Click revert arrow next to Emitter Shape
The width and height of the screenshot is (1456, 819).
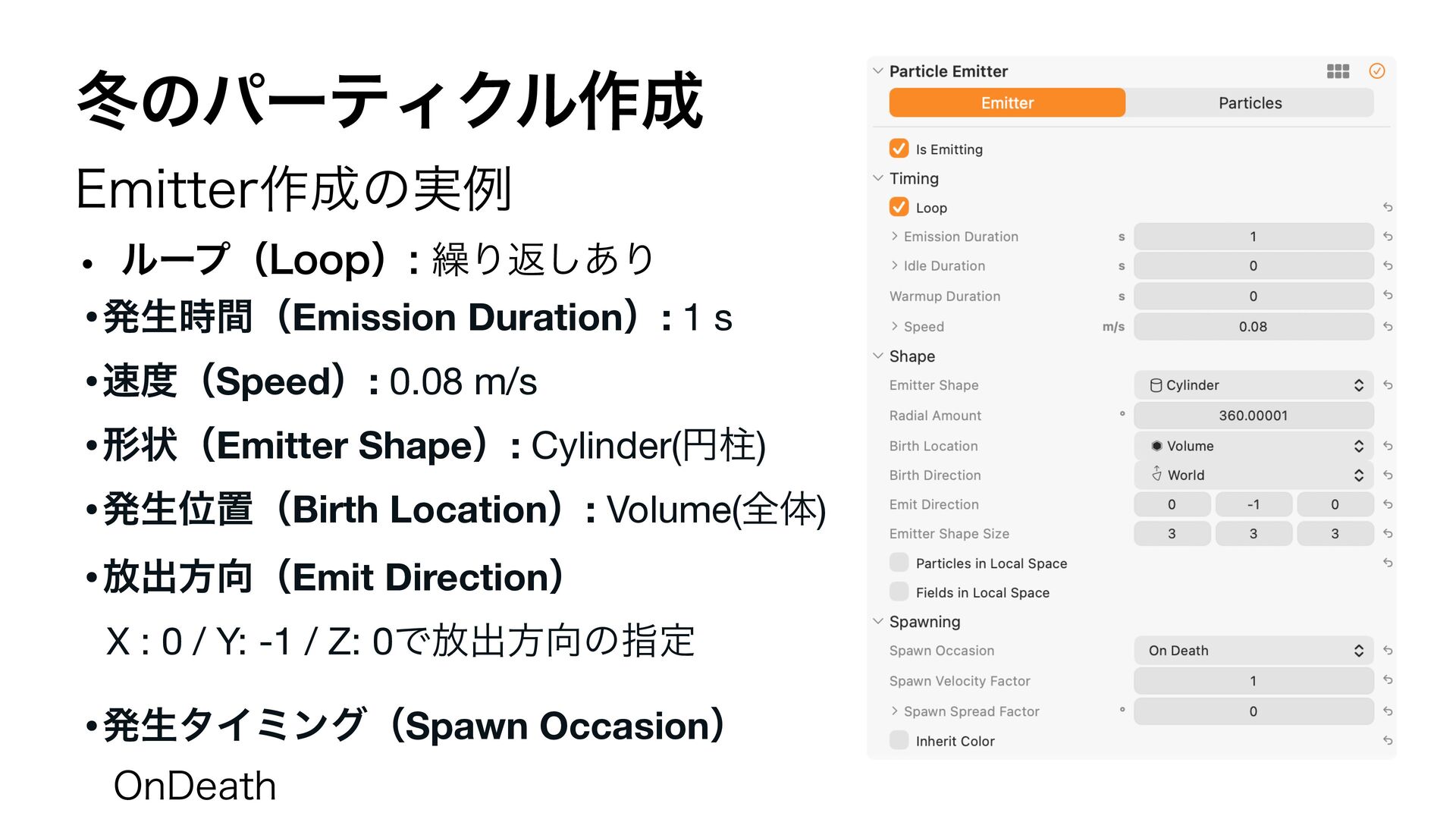[1388, 385]
